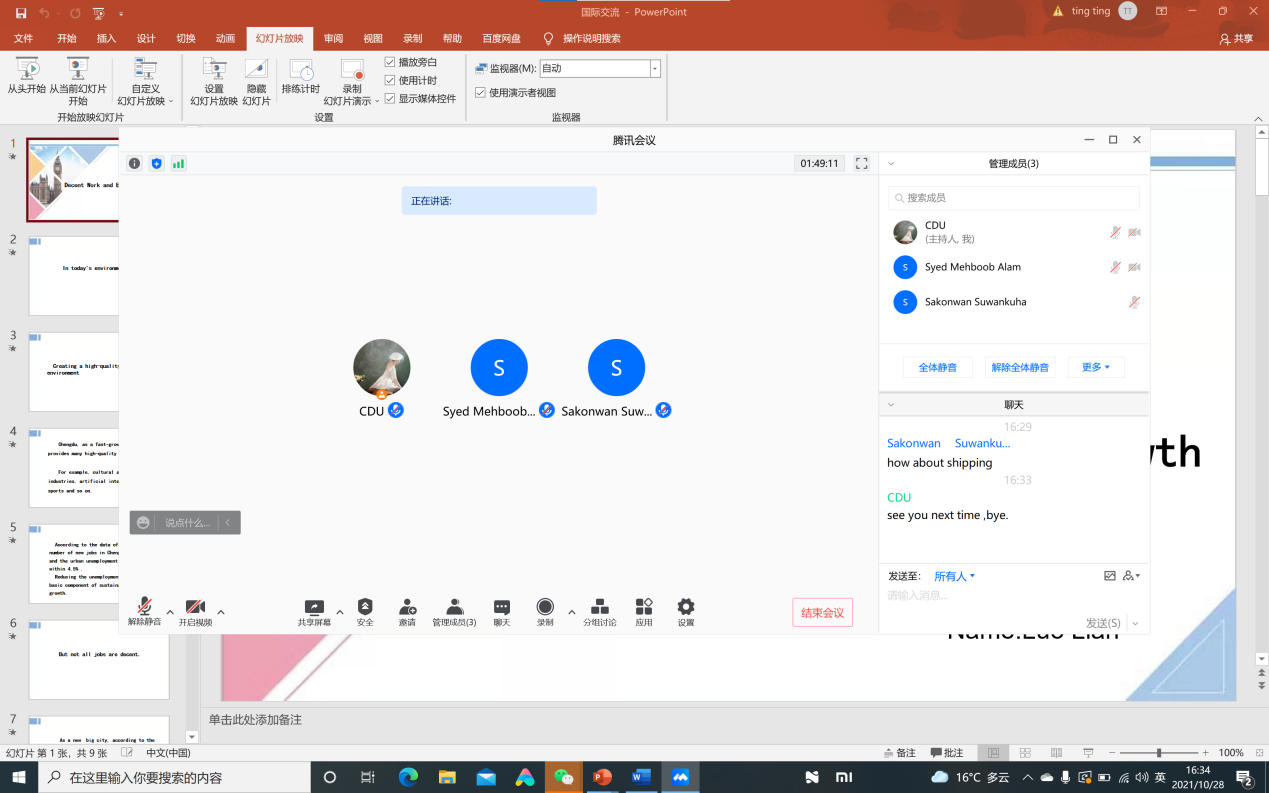1269x793 pixels.
Task: Click the zoom in plus button in status bar
Action: [x=1206, y=753]
